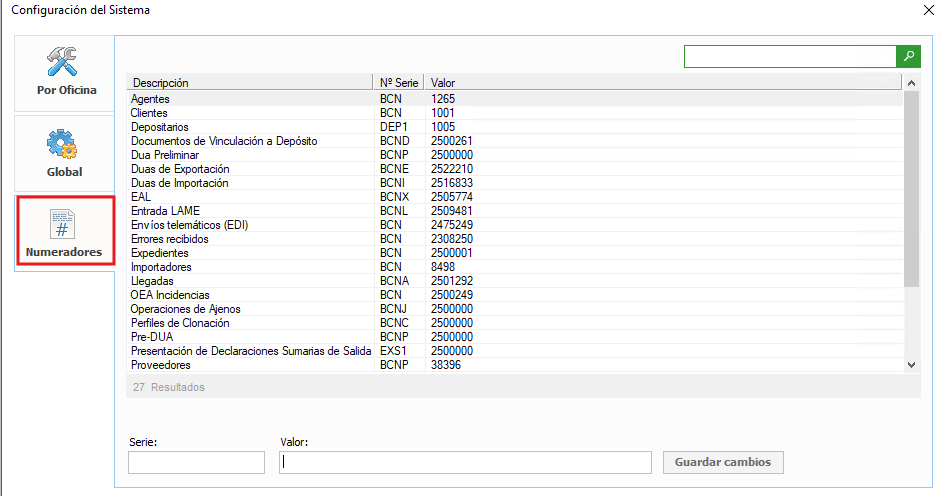
Task: Click the green search magnifier button
Action: tap(908, 57)
